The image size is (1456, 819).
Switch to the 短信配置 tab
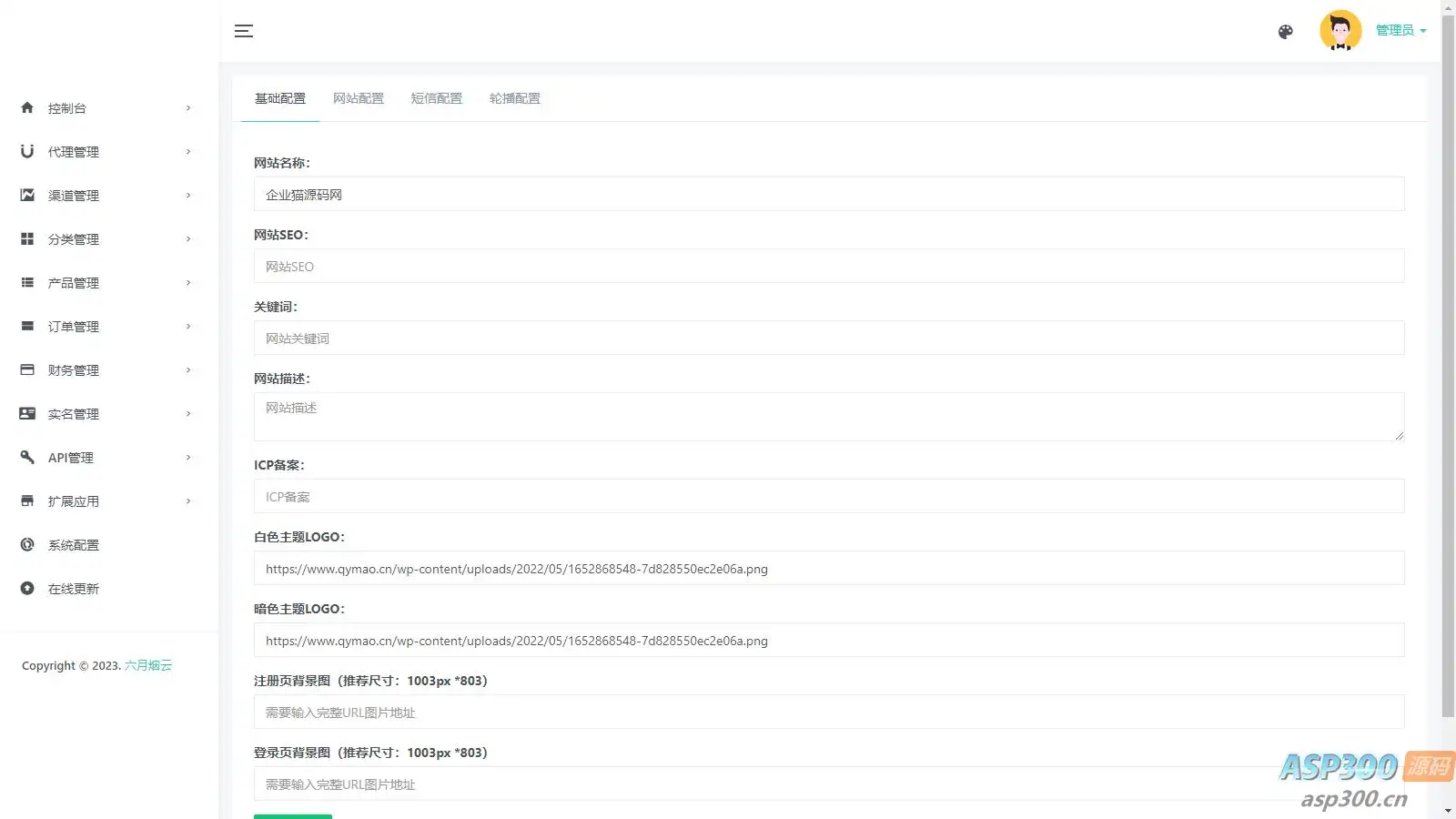coord(437,98)
